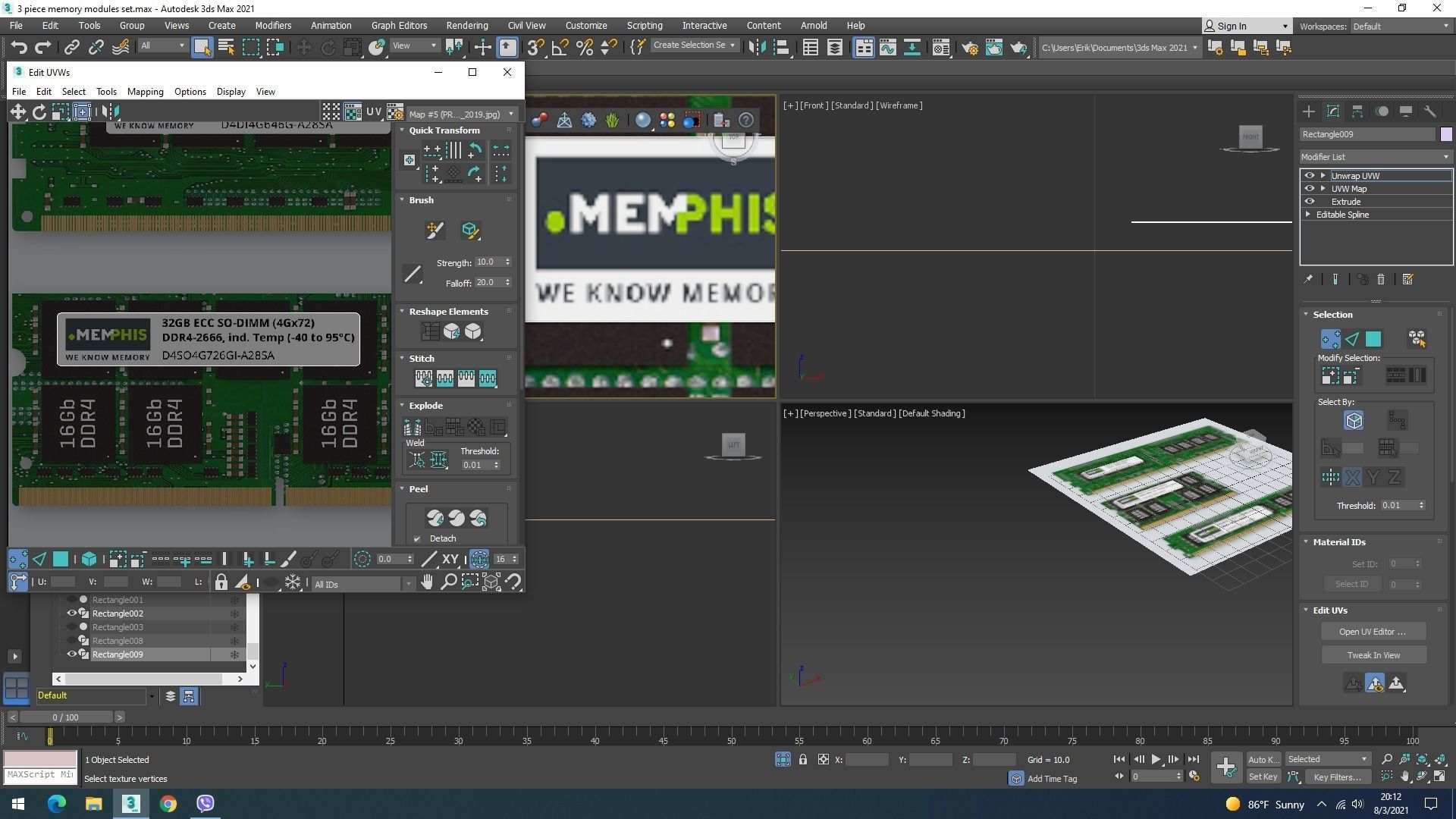Viewport: 1456px width, 819px height.
Task: Open the Utilities command panel tab
Action: point(1430,111)
